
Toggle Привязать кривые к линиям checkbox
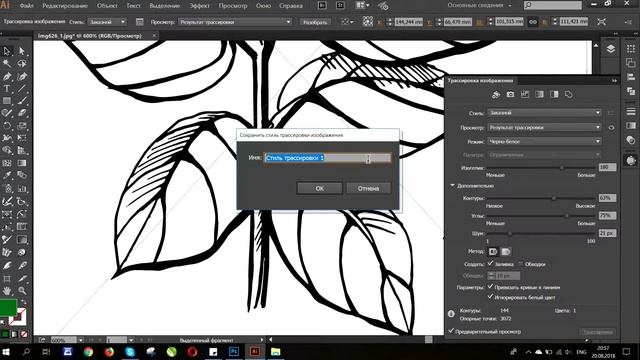point(491,287)
